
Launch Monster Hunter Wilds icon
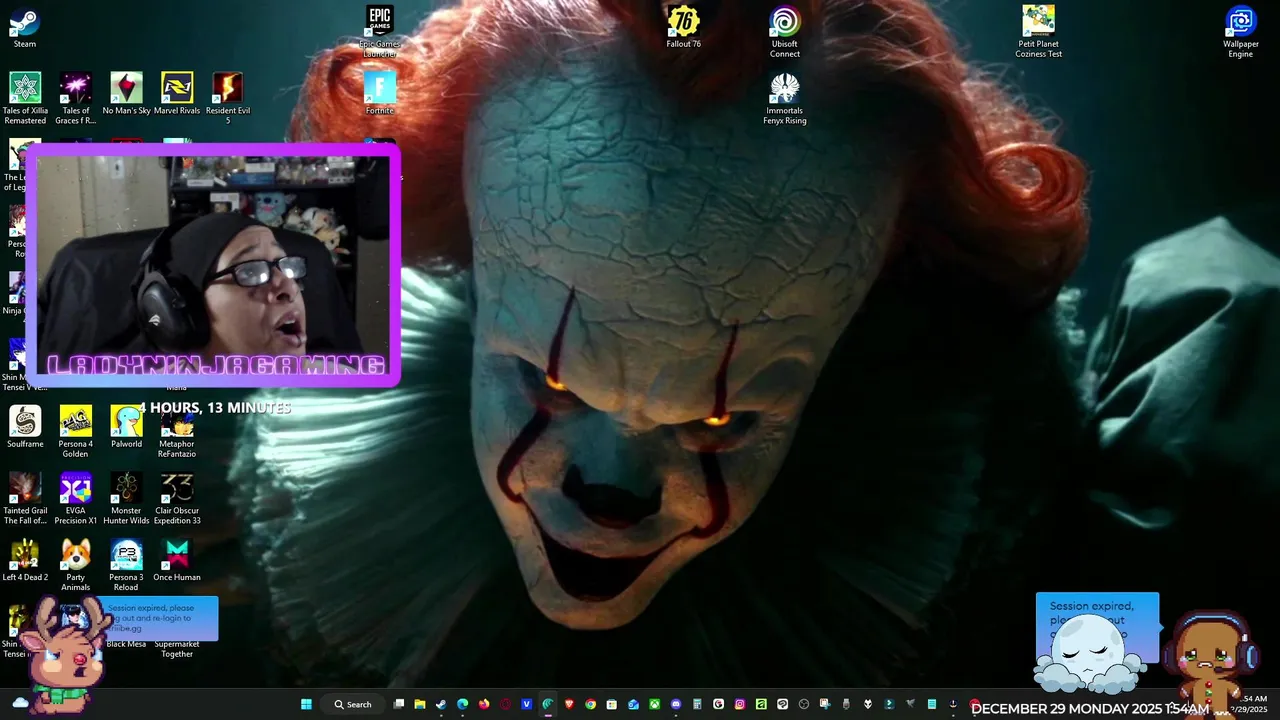click(x=126, y=498)
